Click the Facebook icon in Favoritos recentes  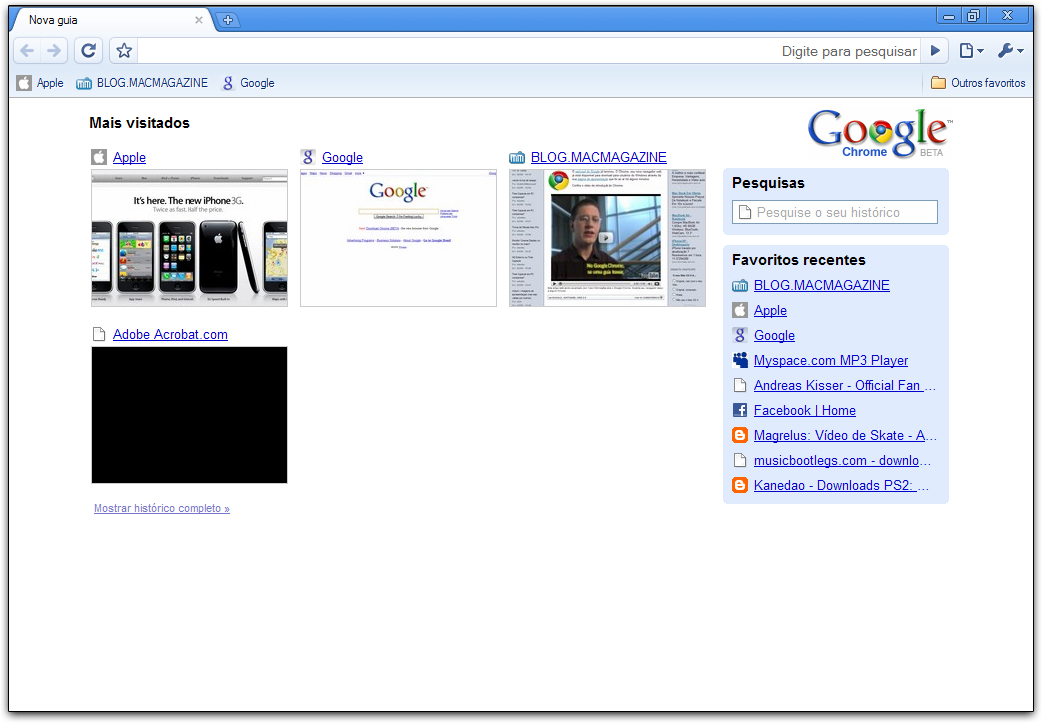click(x=740, y=410)
